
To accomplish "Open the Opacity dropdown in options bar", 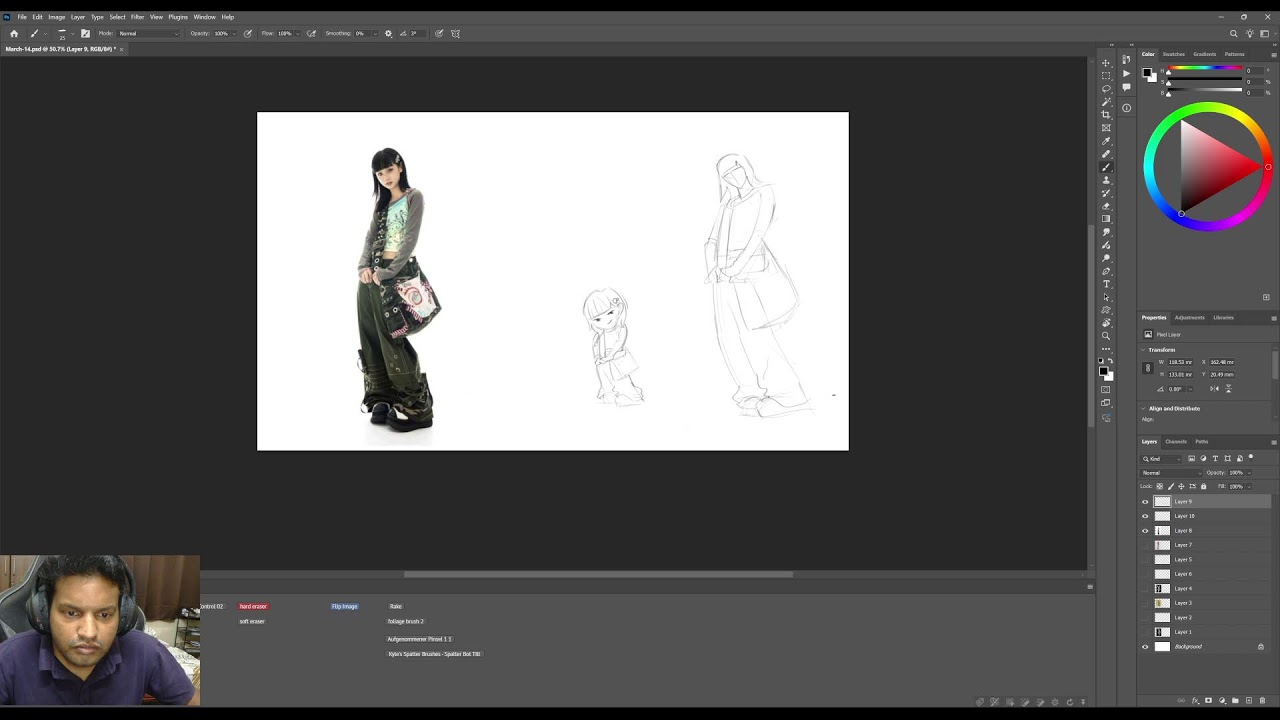I will pyautogui.click(x=234, y=33).
